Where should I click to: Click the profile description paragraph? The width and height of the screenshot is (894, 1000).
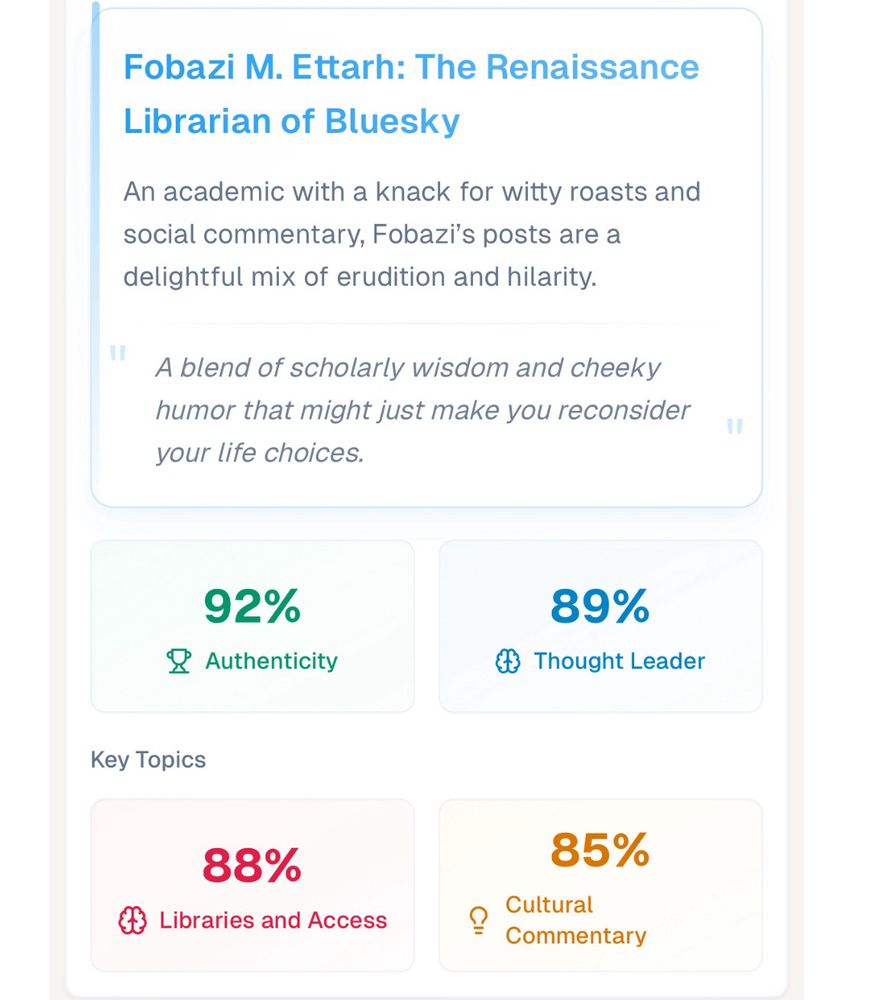coord(412,234)
